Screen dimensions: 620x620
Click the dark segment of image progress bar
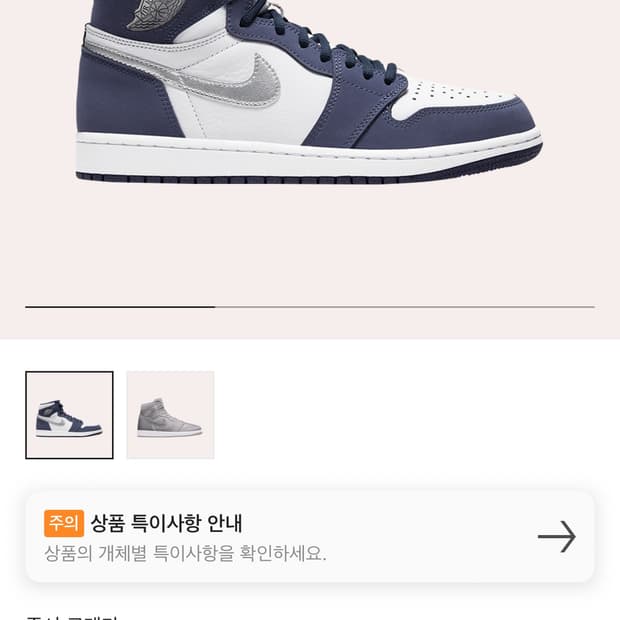click(120, 306)
